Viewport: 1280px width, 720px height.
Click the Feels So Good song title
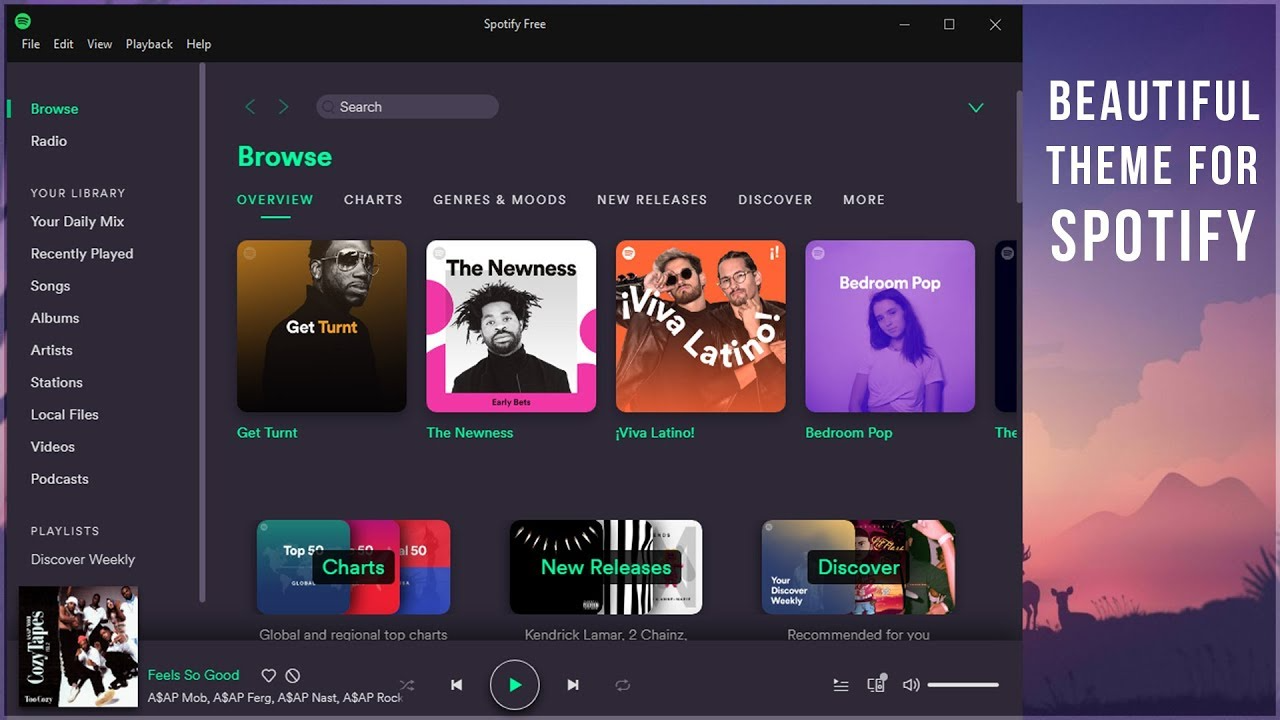[x=194, y=676]
